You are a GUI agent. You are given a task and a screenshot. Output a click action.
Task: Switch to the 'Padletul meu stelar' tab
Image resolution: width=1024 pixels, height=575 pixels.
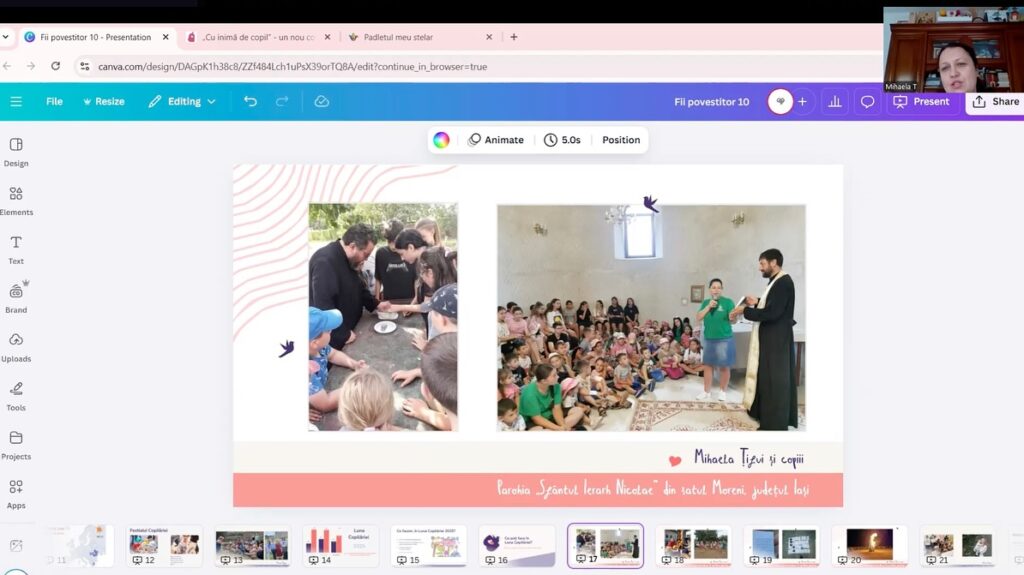pos(398,37)
